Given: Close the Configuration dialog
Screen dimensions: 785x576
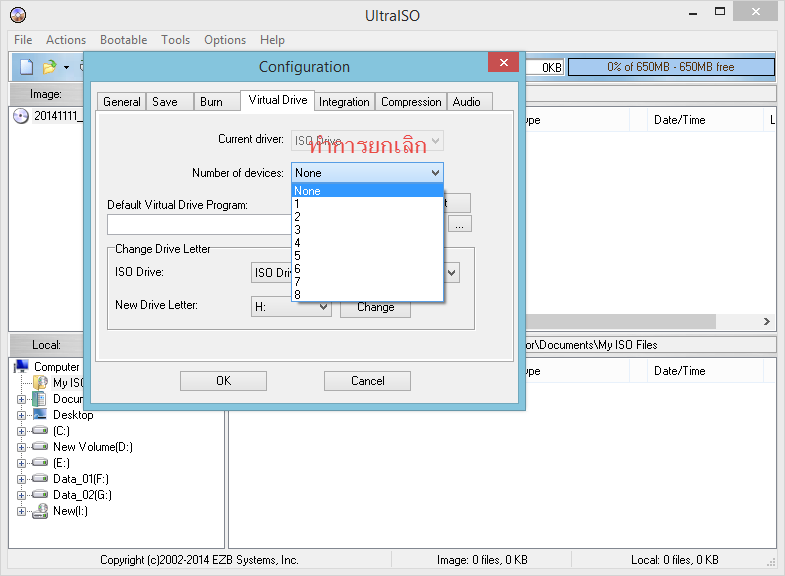Looking at the screenshot, I should [504, 62].
